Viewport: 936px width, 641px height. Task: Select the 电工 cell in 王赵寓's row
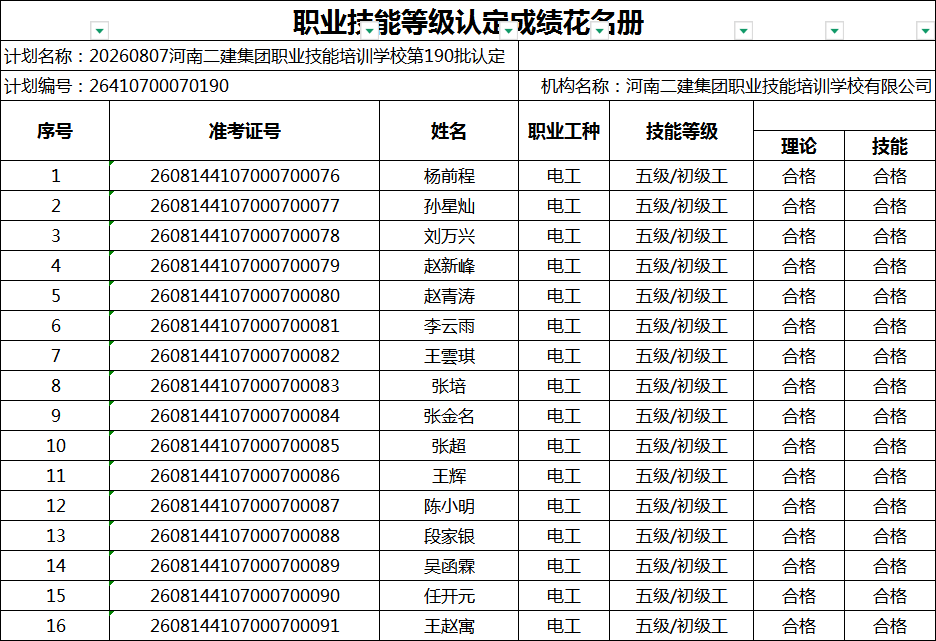[x=564, y=625]
